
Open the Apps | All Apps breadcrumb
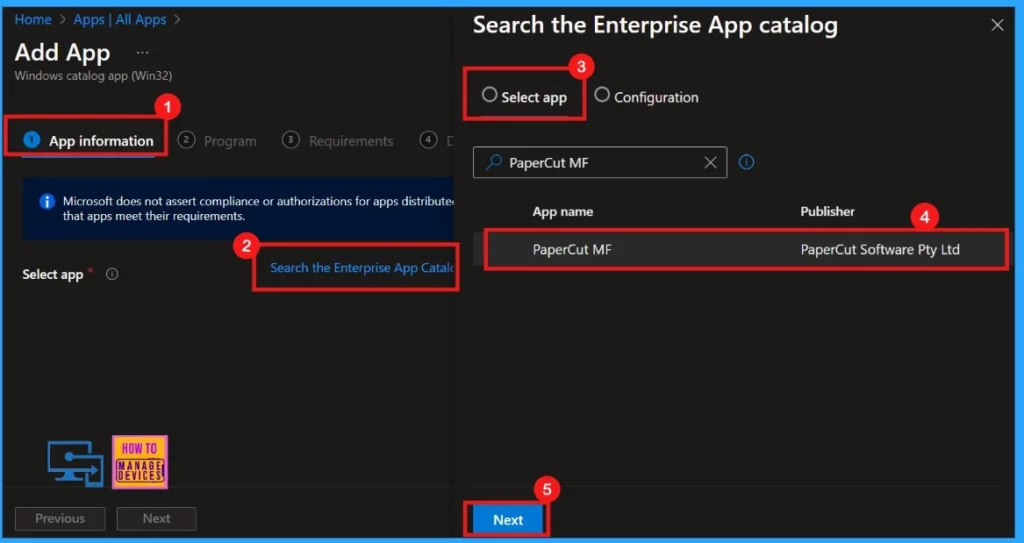click(x=120, y=20)
